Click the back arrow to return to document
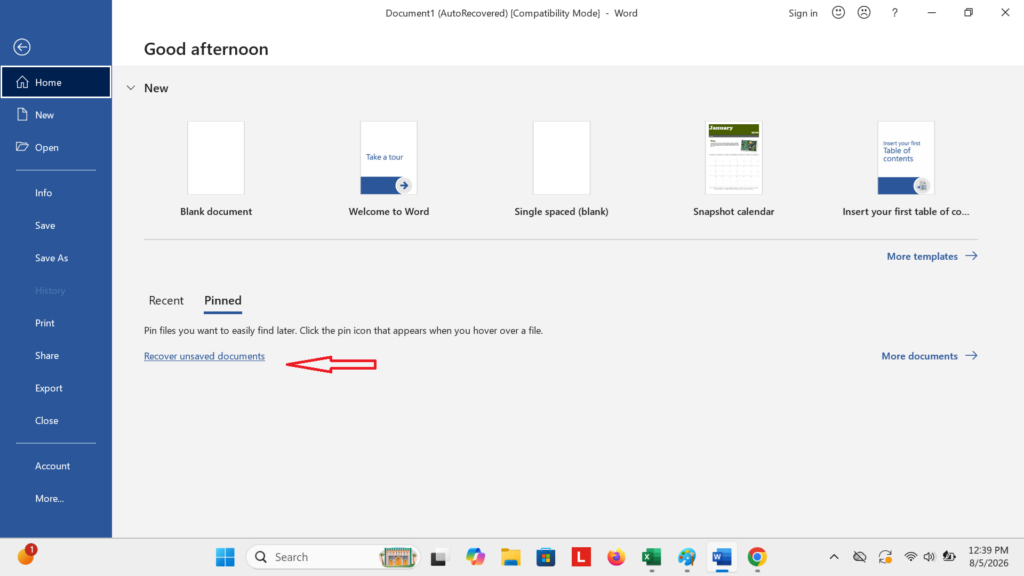Image resolution: width=1024 pixels, height=576 pixels. 22,47
